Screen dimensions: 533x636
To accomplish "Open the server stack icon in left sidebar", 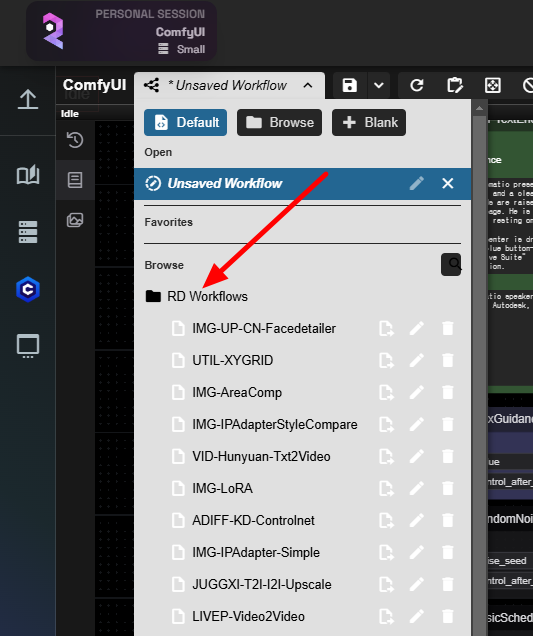I will click(28, 232).
